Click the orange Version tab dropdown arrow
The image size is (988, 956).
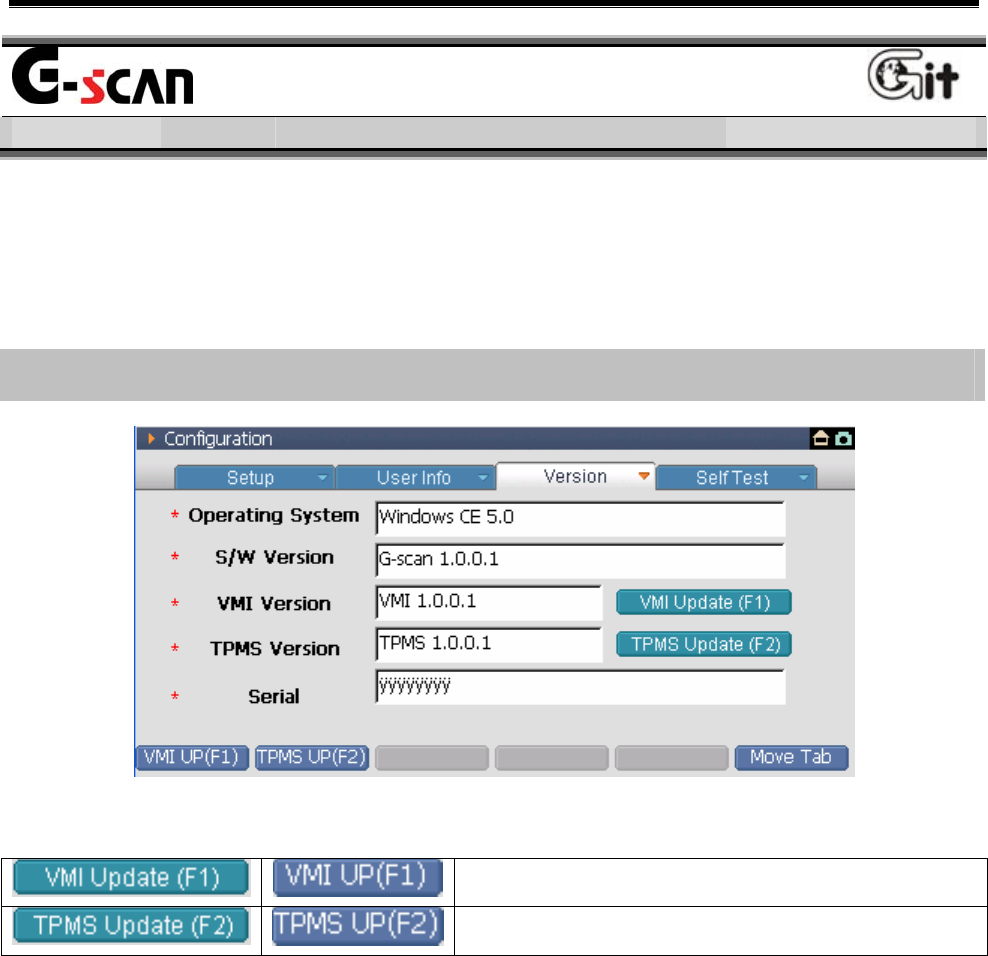click(643, 476)
